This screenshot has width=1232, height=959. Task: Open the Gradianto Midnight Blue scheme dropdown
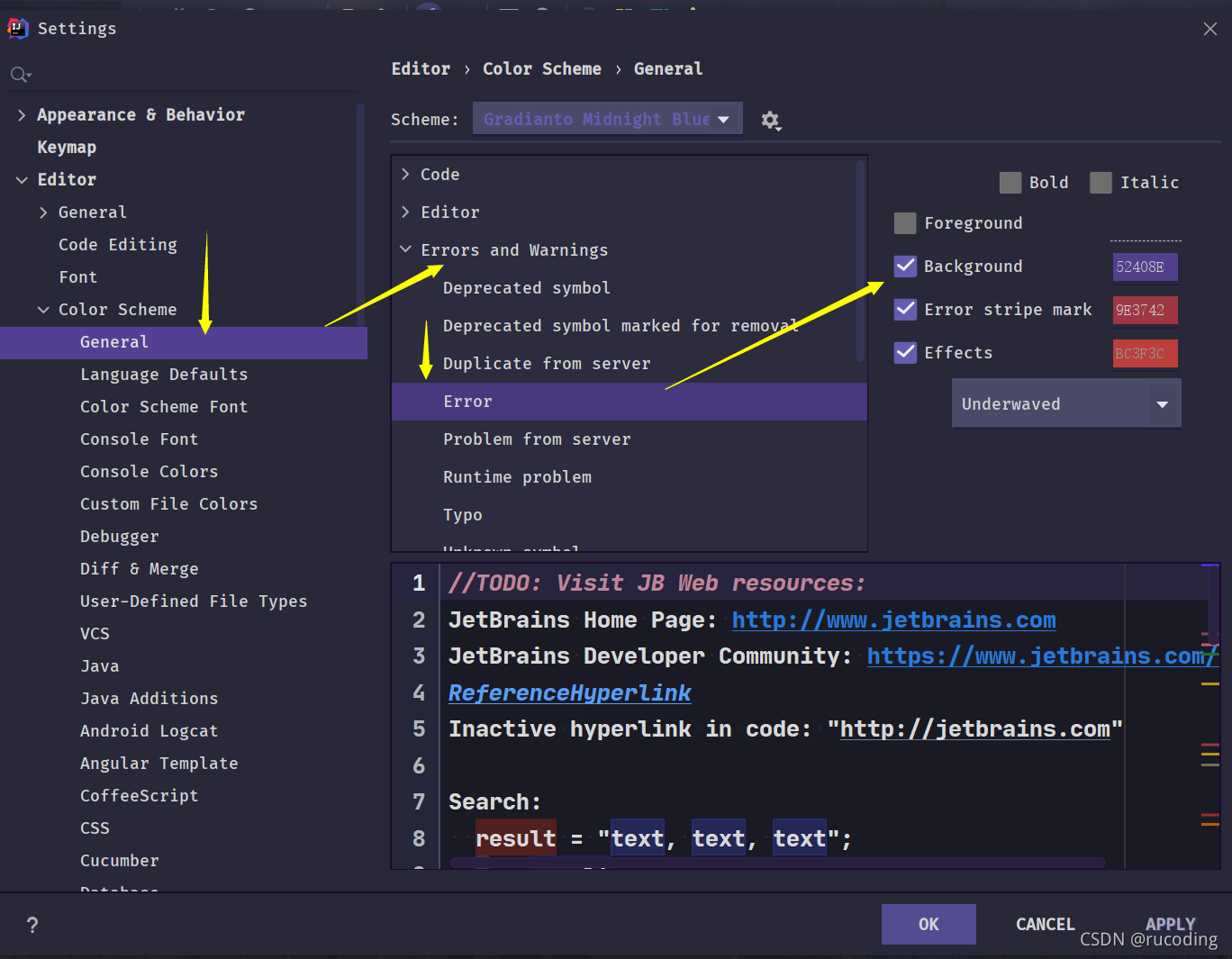tap(608, 119)
